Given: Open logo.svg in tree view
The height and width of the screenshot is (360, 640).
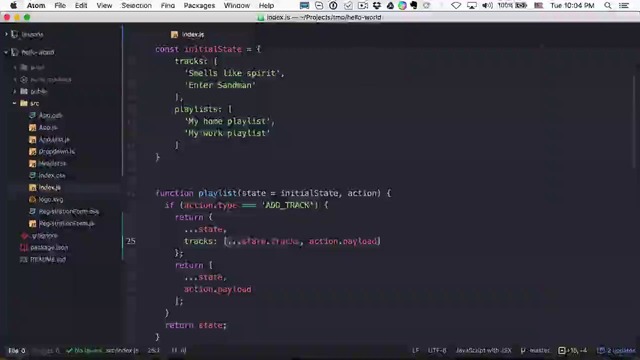Looking at the screenshot, I should coord(51,200).
